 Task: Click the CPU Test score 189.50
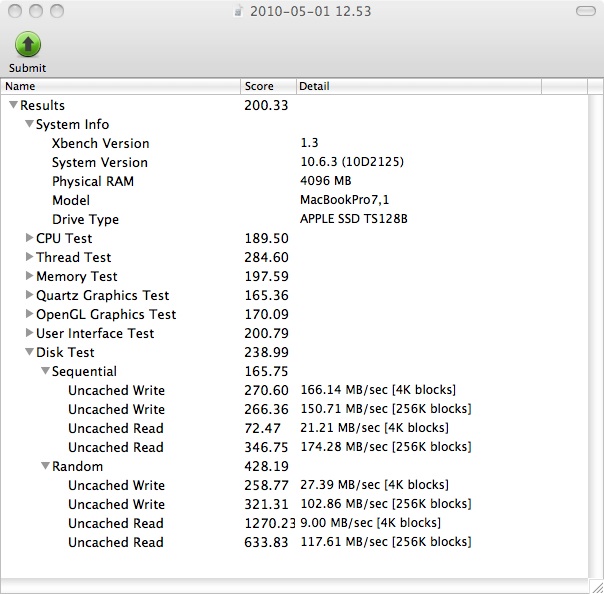click(267, 238)
